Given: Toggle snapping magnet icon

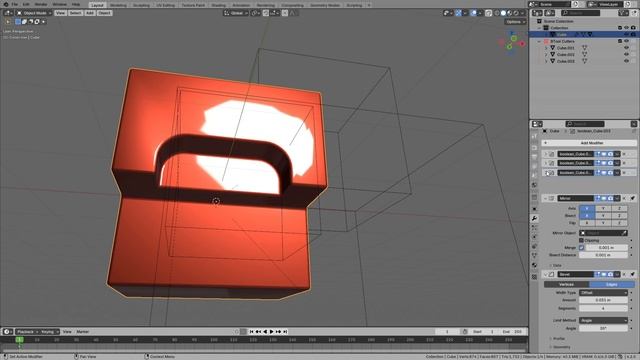Looking at the screenshot, I should click(x=266, y=13).
